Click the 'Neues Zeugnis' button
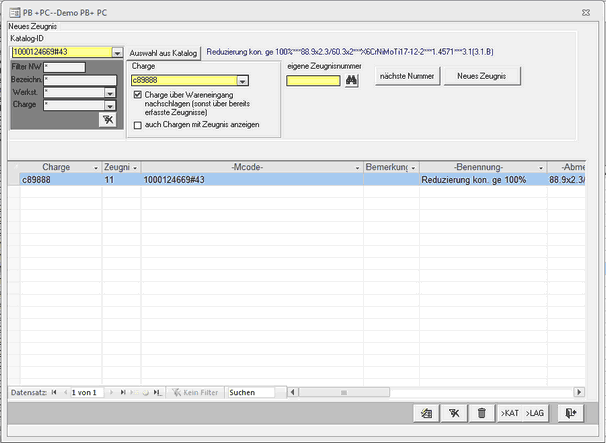Screen dimensions: 606x443 (484, 76)
